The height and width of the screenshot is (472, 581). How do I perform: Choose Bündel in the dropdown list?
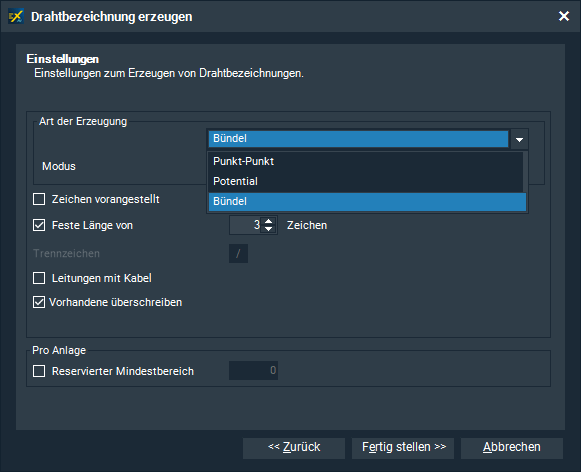click(367, 202)
